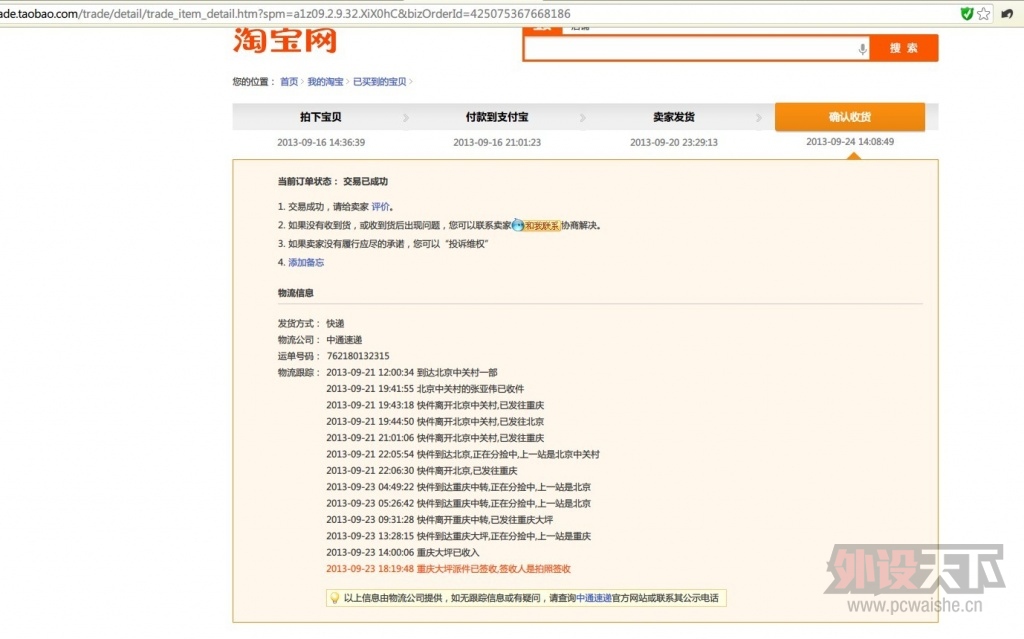Open the 首页 breadcrumb link

tap(289, 82)
